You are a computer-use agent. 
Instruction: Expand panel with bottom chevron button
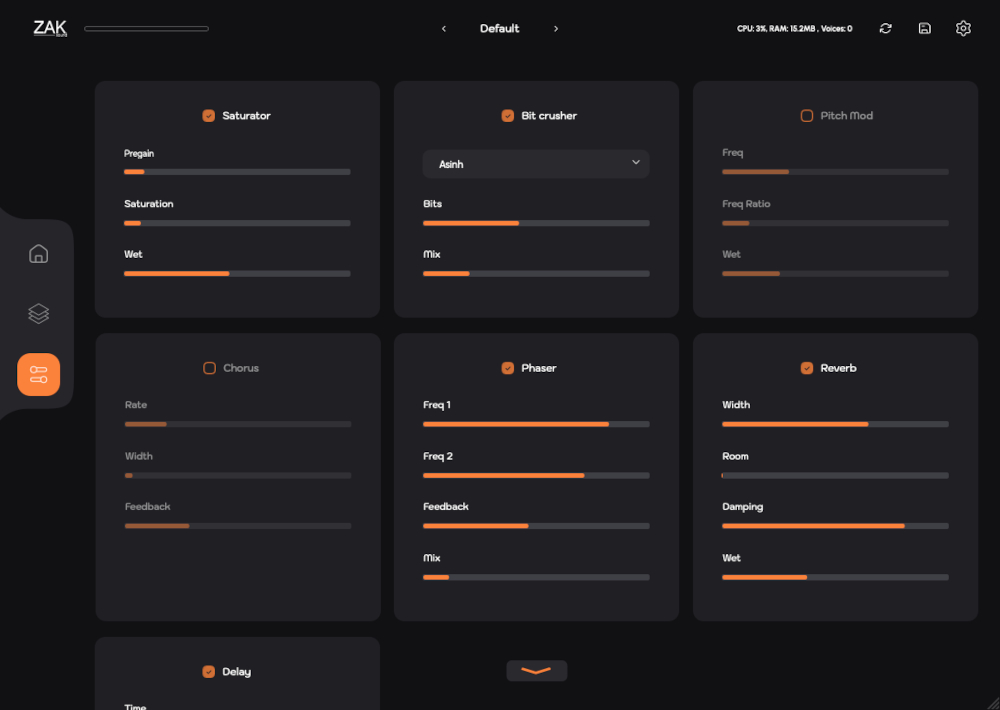click(536, 671)
